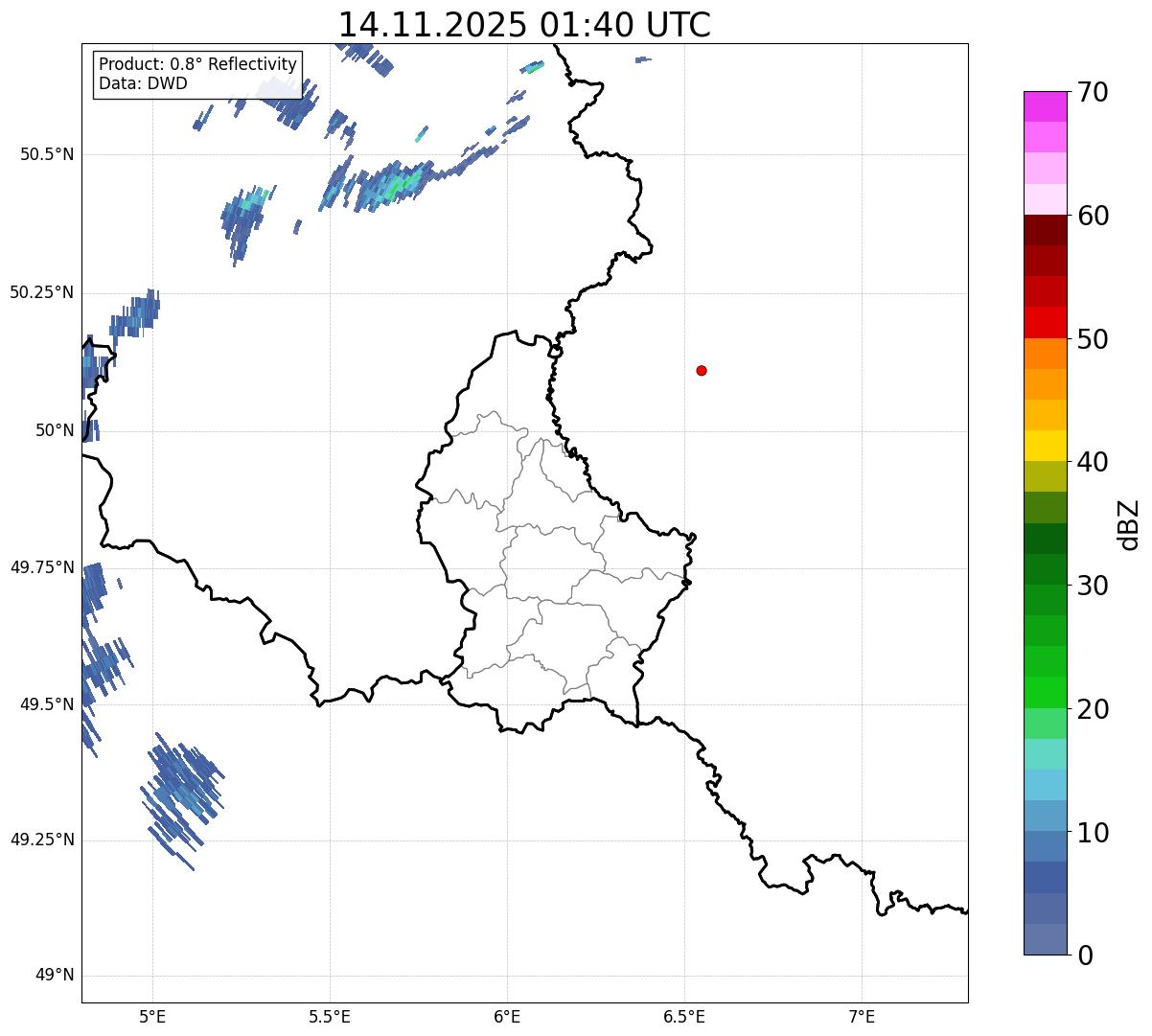
Task: Click the red station marker dot
Action: click(702, 370)
